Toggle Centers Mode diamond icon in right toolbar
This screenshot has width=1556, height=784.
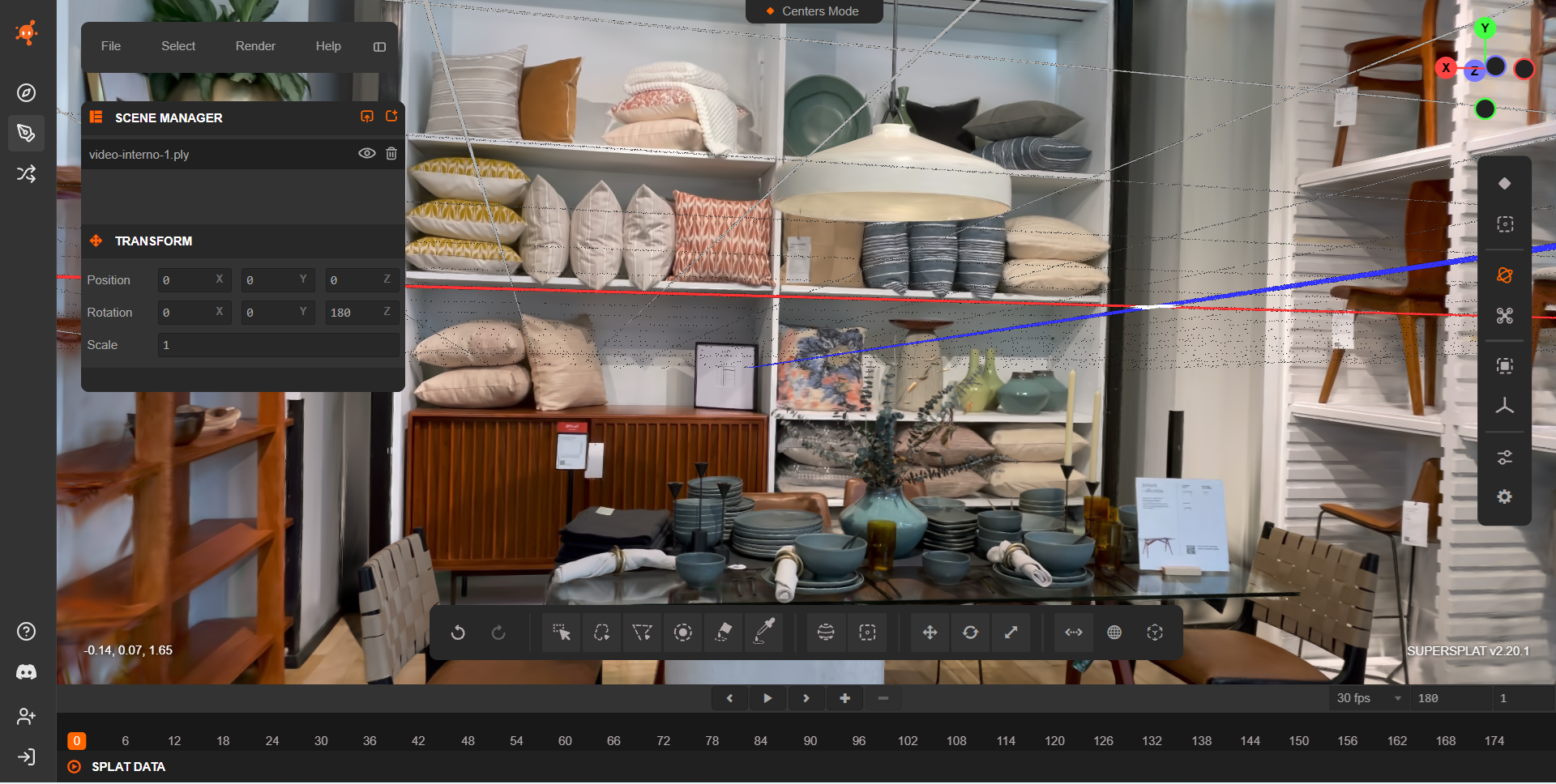point(1504,184)
